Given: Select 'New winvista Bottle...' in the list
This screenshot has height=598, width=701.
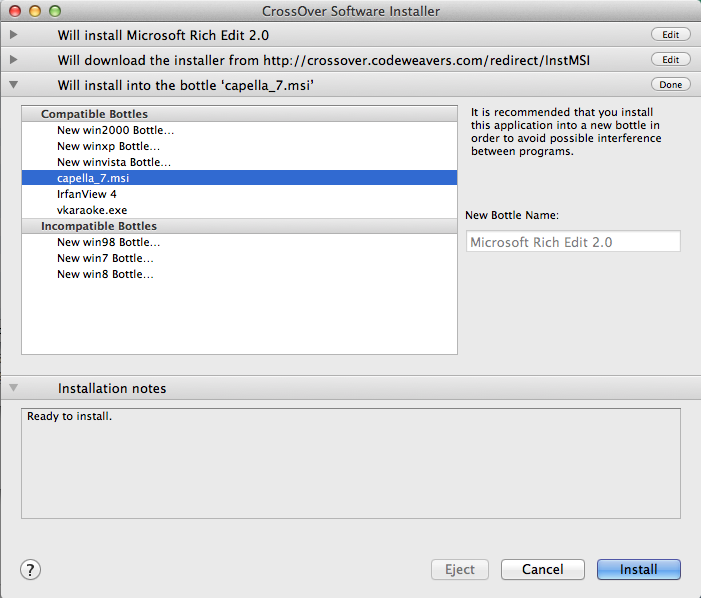Looking at the screenshot, I should 239,162.
